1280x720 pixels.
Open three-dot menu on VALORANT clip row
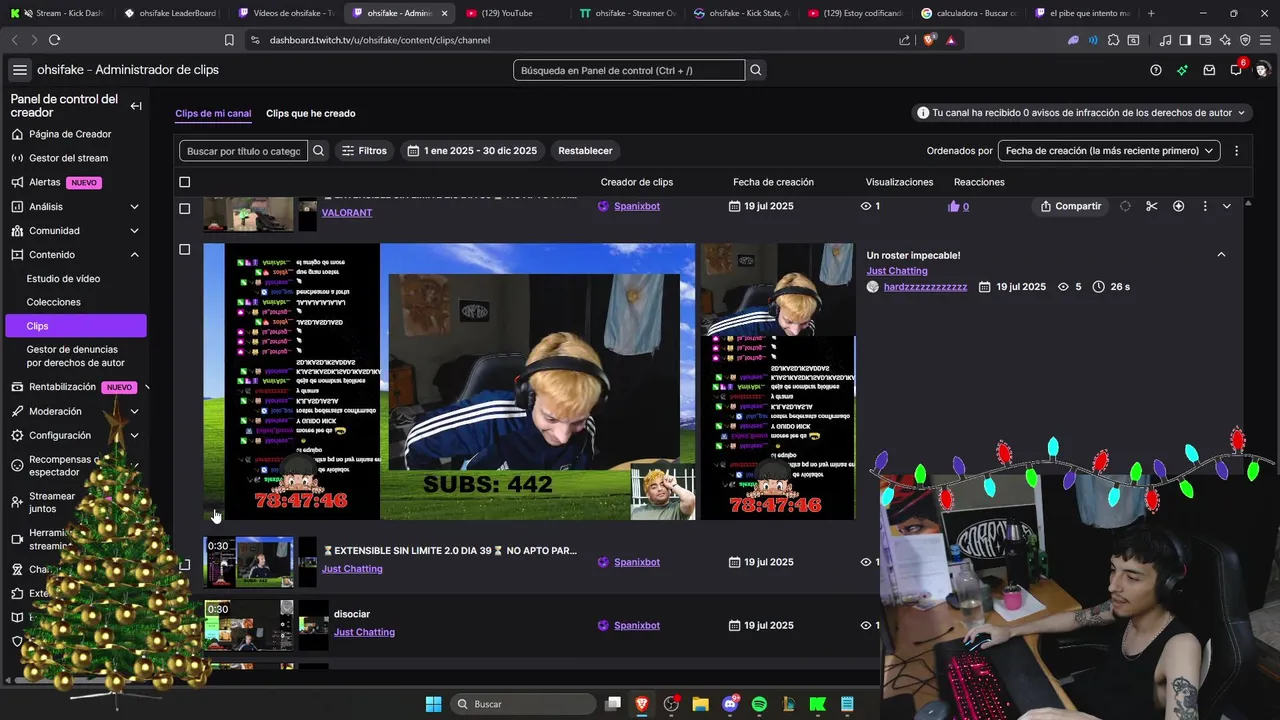pos(1205,206)
